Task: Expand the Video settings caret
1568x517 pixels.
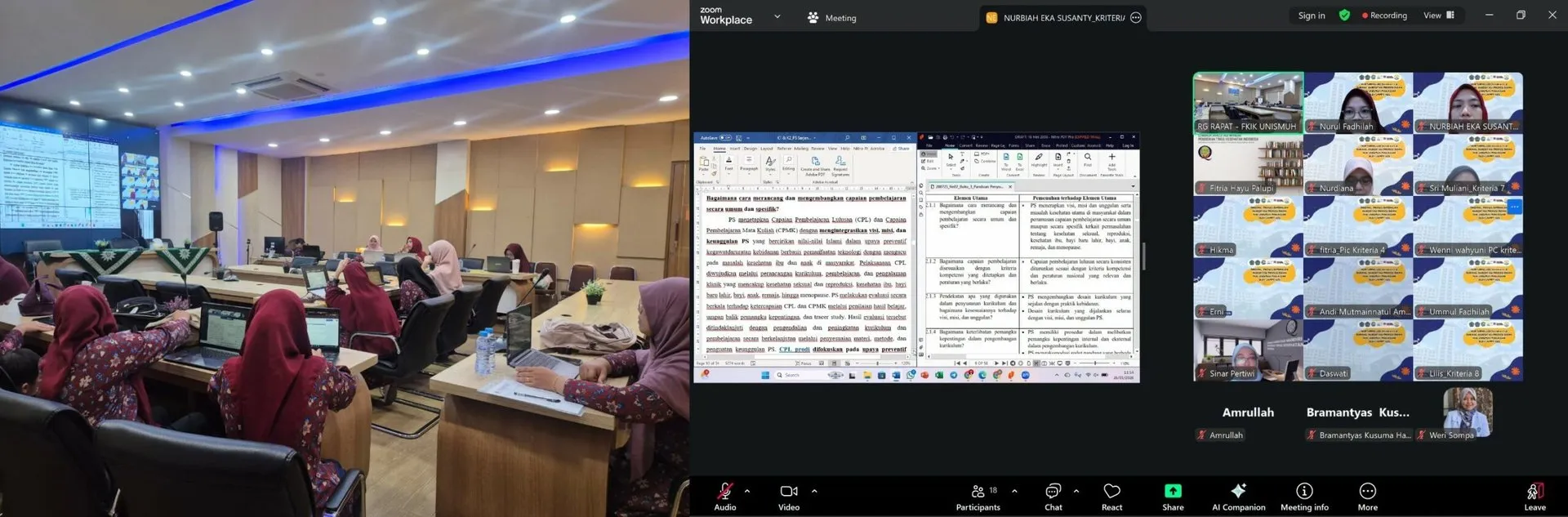Action: (814, 491)
